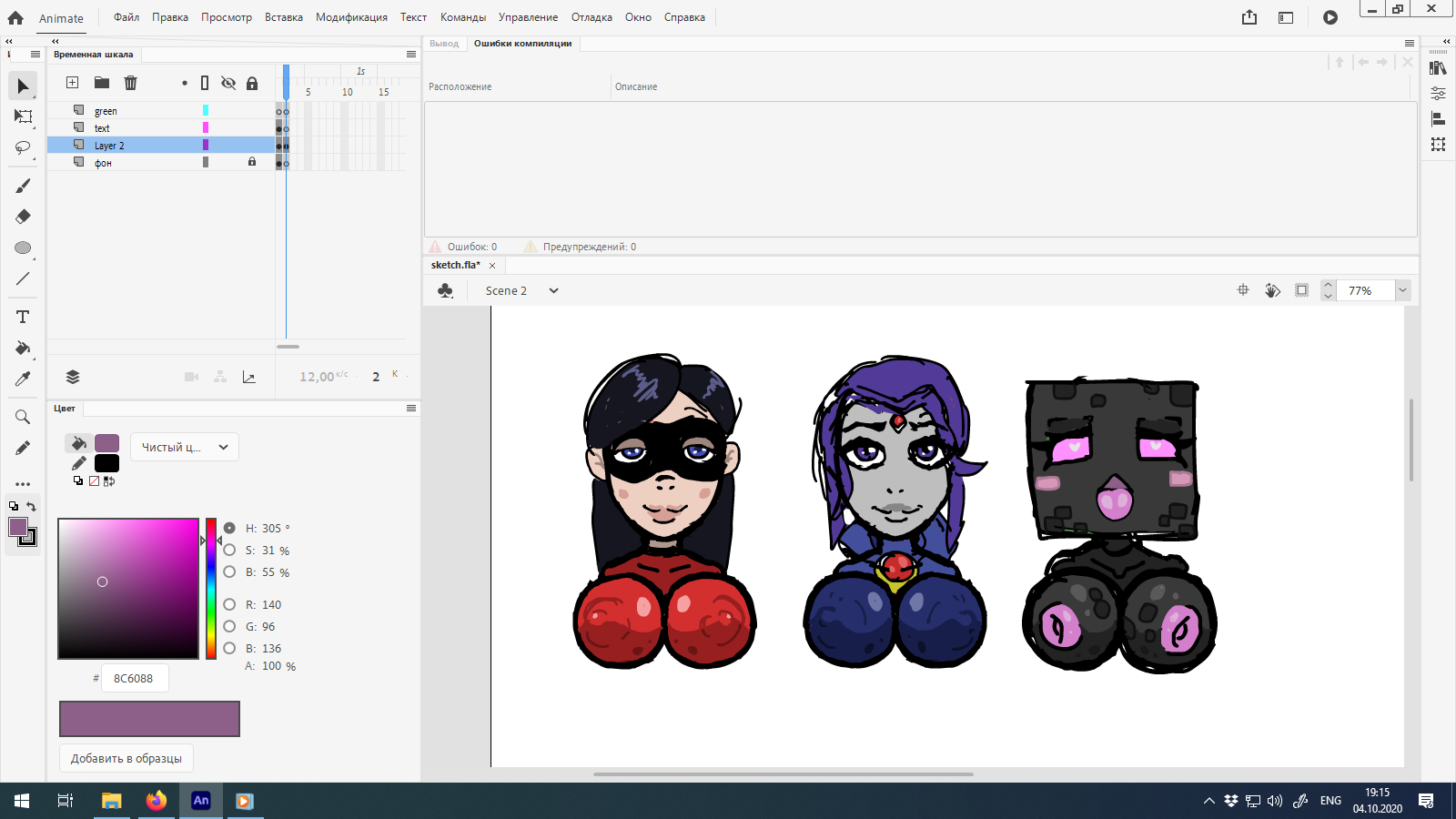Select the brightness radio button showing 55 %
The image size is (1456, 819).
(229, 571)
